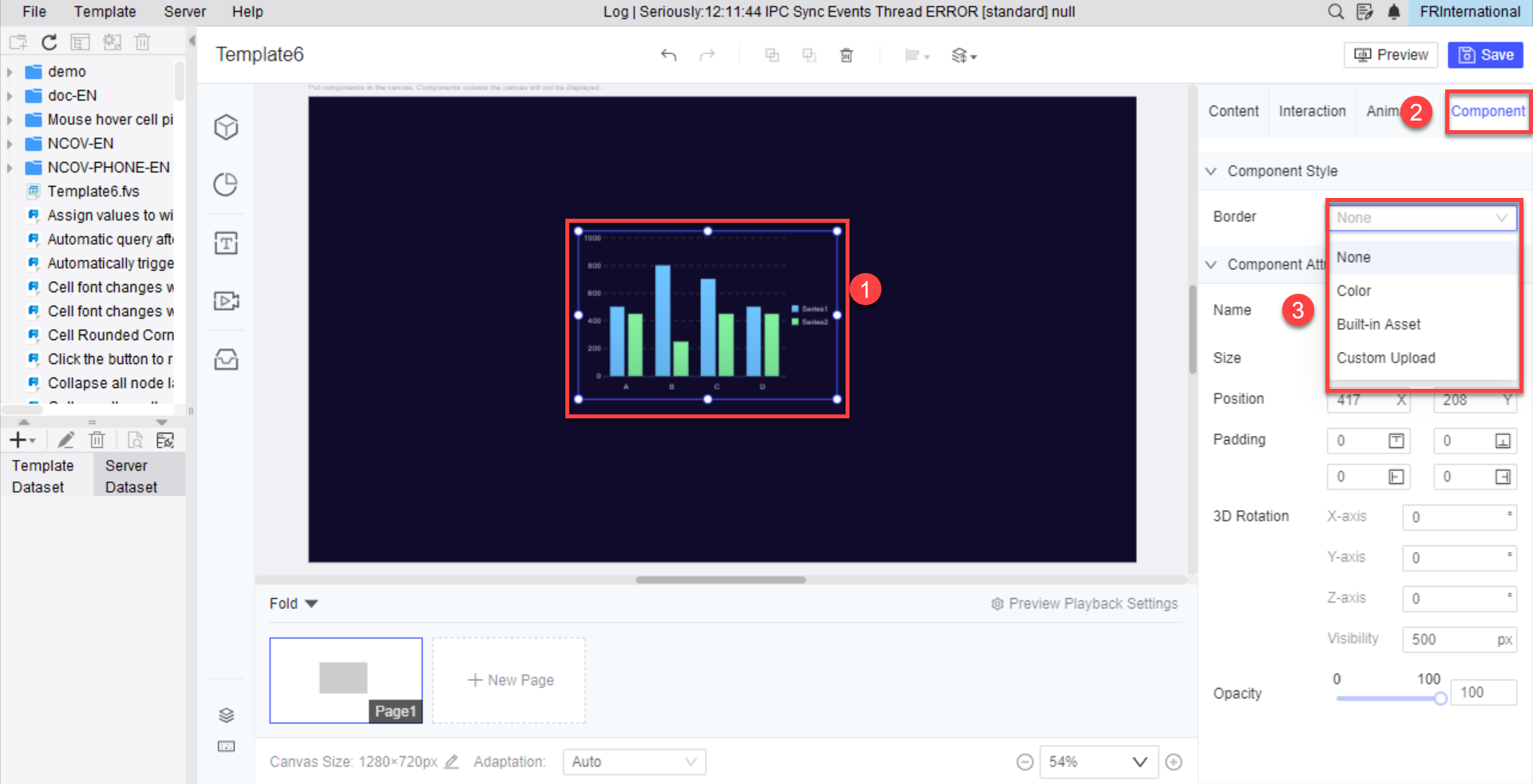Open the layers panel icon at bottom left

coord(226,715)
